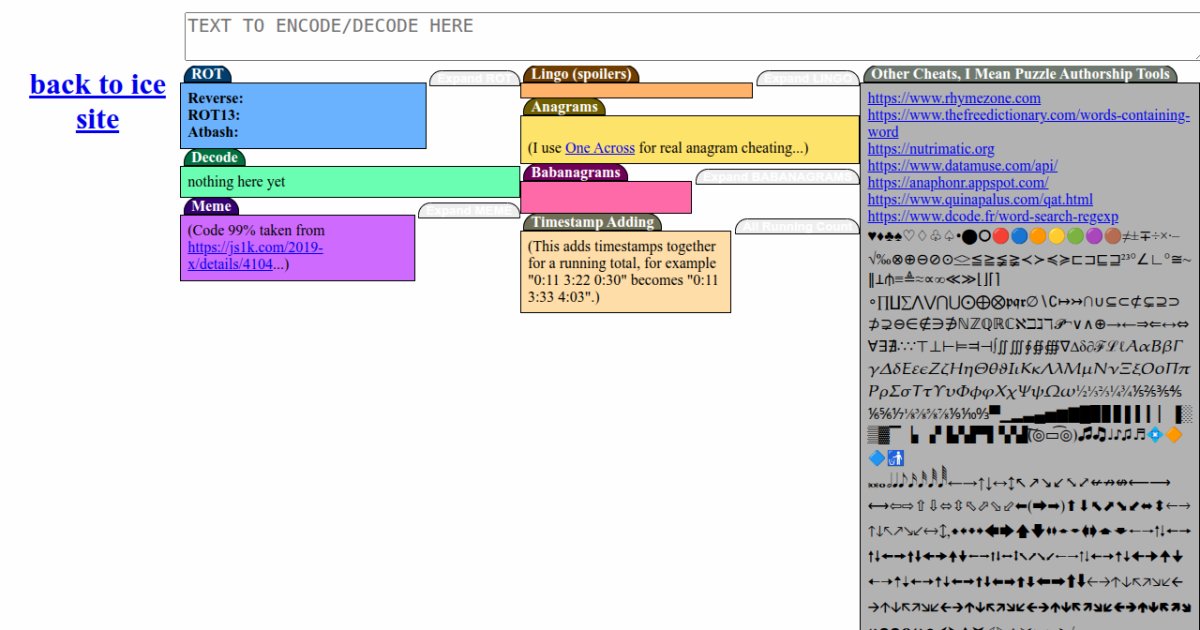The image size is (1200, 630).
Task: Click the litter bin person emoji
Action: (896, 458)
